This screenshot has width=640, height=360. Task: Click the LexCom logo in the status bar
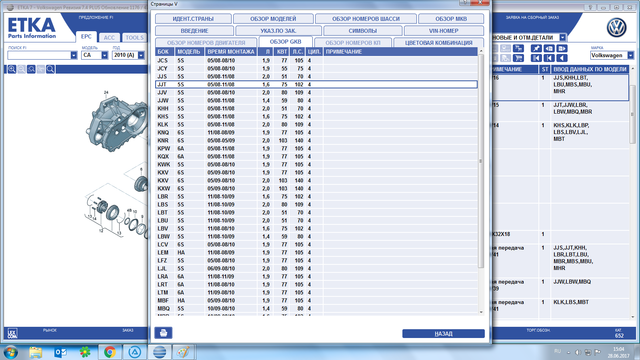coord(13,333)
